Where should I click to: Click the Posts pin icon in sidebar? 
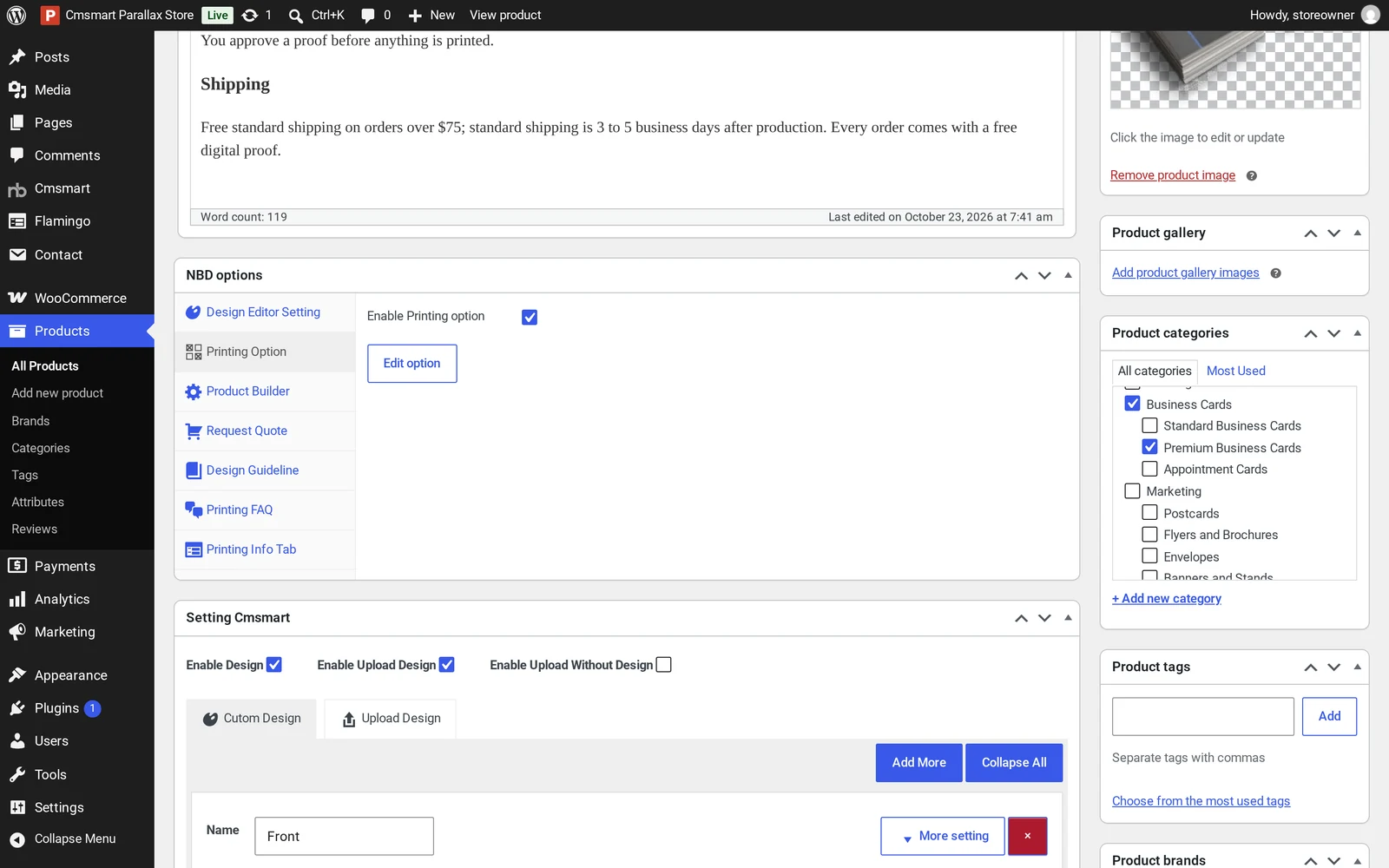coord(17,56)
